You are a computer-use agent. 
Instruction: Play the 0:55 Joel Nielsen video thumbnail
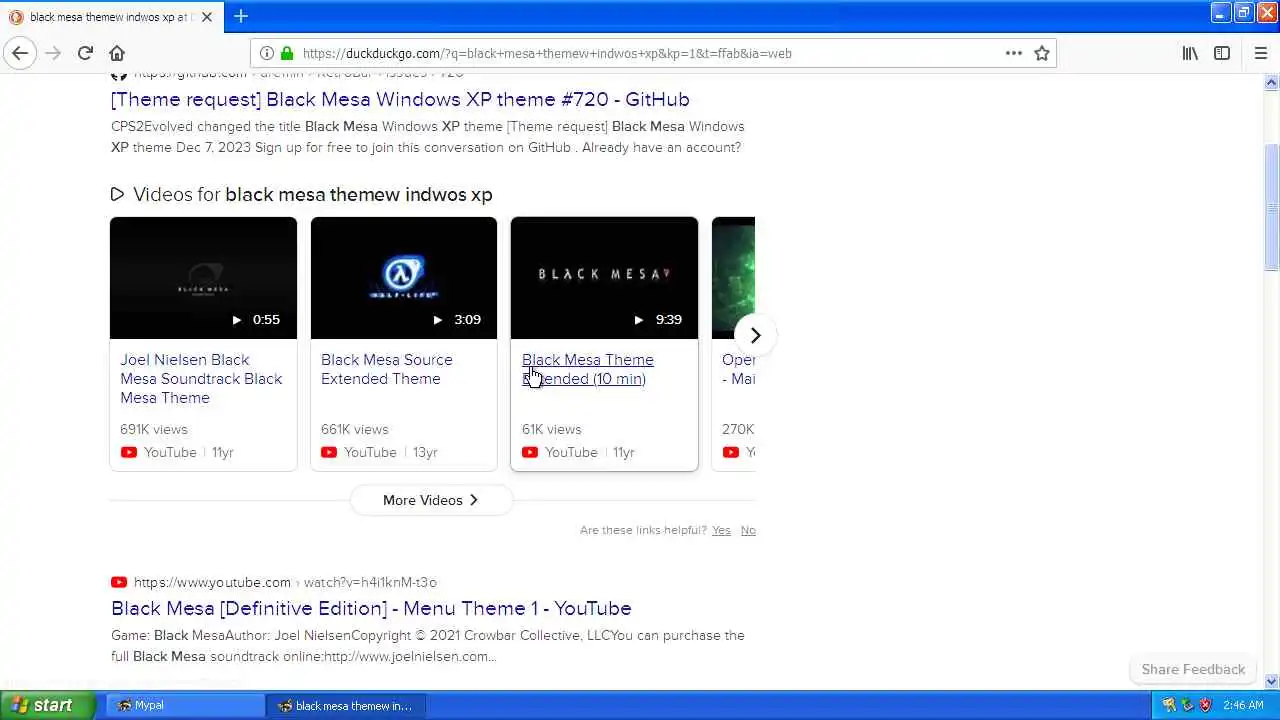click(x=203, y=278)
